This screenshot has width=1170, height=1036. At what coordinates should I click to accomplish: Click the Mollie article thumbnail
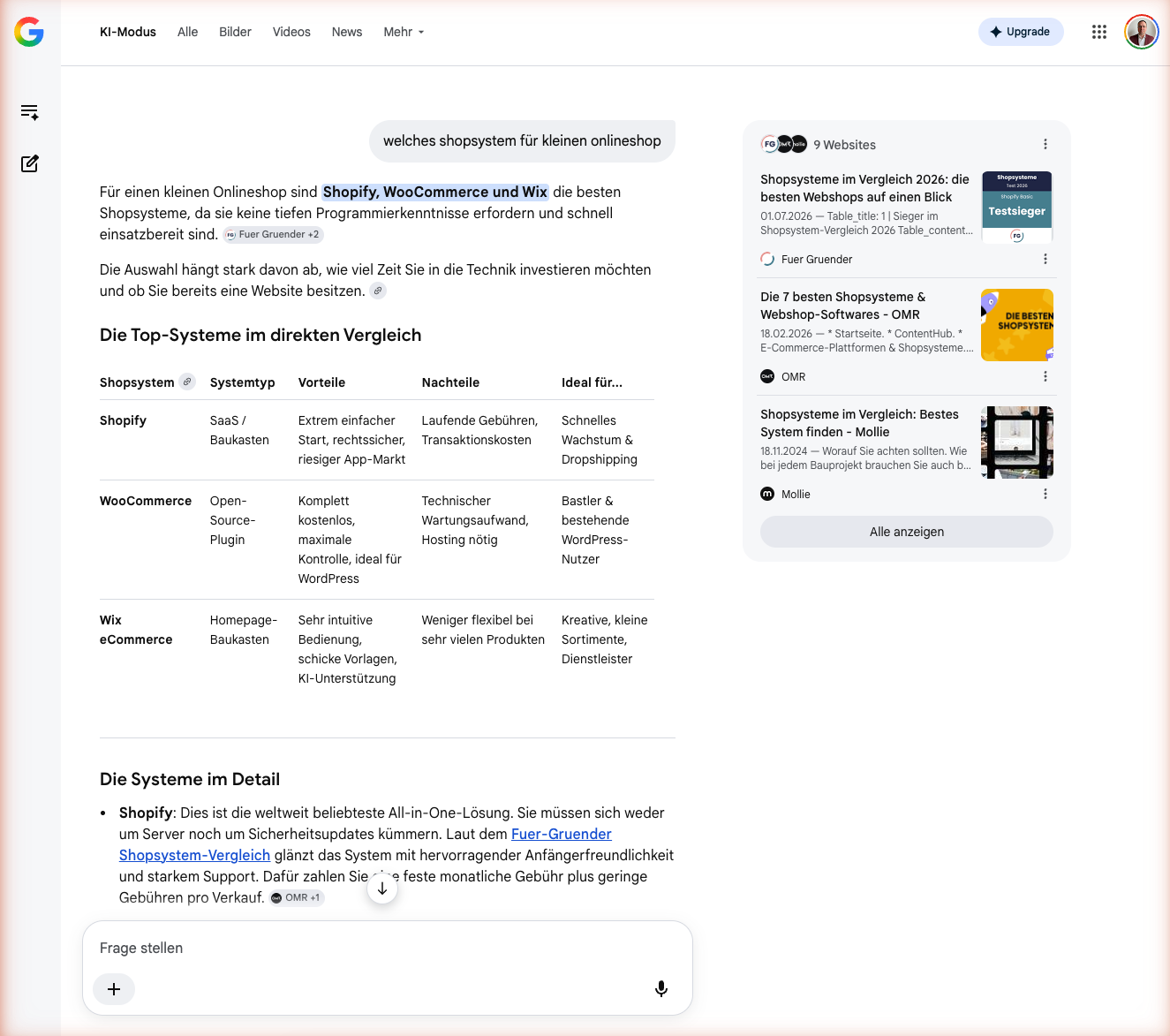pos(1017,442)
